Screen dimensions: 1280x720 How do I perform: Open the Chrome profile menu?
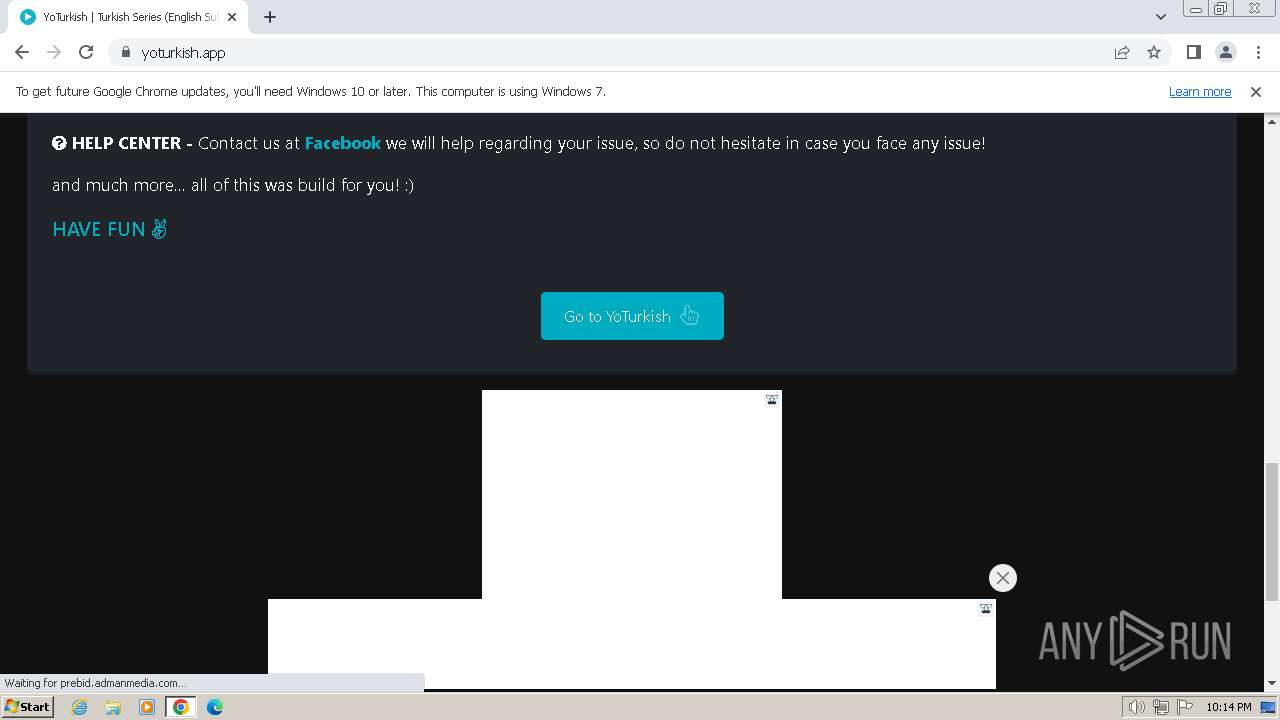[x=1226, y=52]
